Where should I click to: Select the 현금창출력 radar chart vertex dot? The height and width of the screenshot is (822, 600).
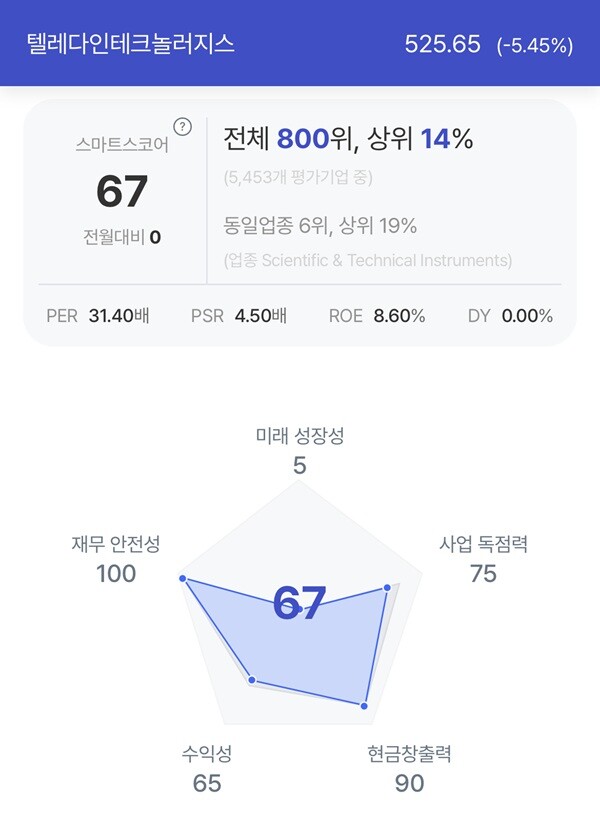pos(364,706)
